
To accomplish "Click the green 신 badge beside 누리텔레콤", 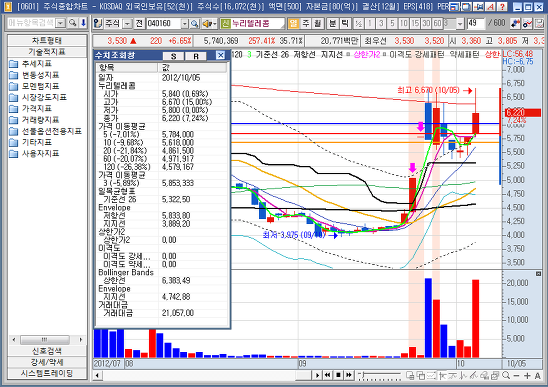I will click(226, 23).
